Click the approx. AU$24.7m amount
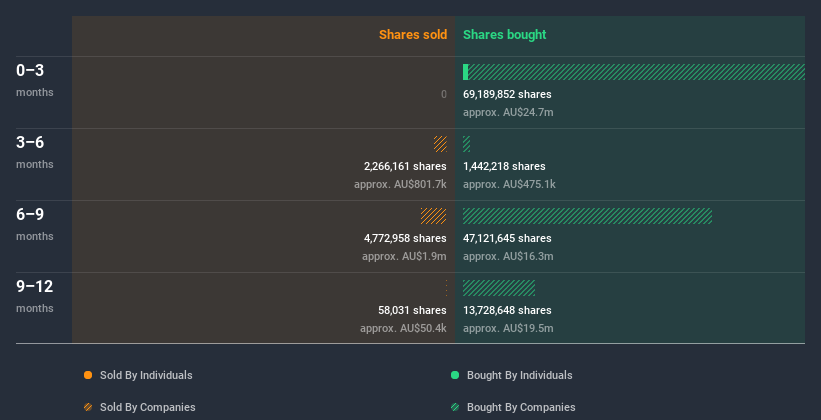The width and height of the screenshot is (821, 420). (x=508, y=113)
